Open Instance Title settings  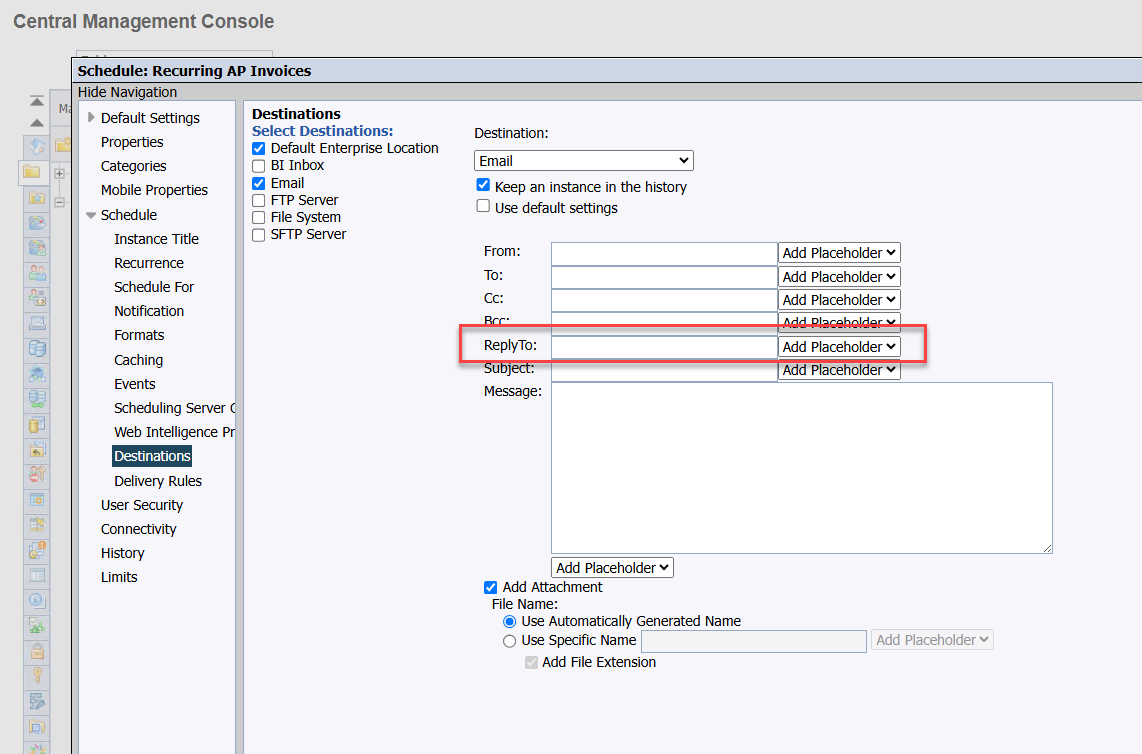point(157,239)
